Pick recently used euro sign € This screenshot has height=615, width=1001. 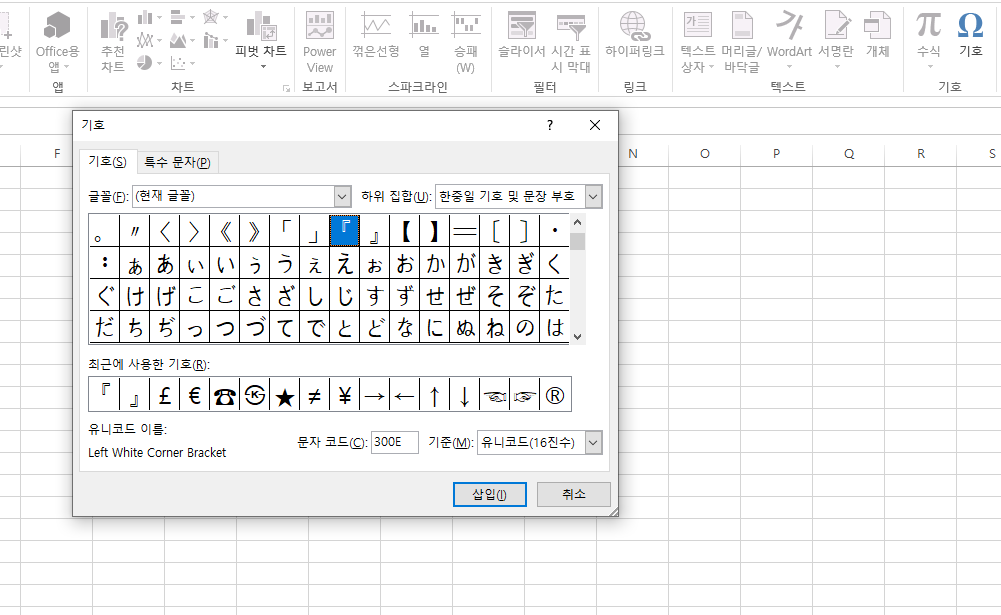point(194,395)
